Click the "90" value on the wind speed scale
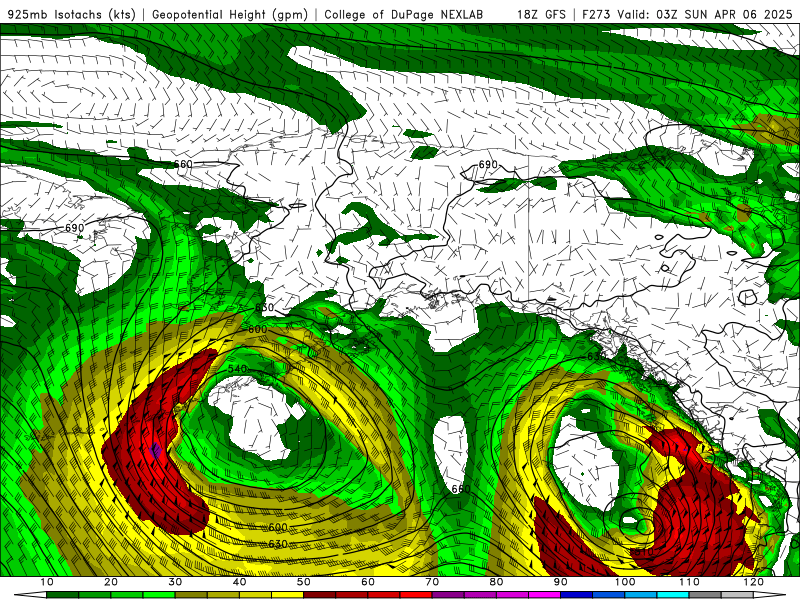Screen dimensions: 800x600 pyautogui.click(x=560, y=582)
